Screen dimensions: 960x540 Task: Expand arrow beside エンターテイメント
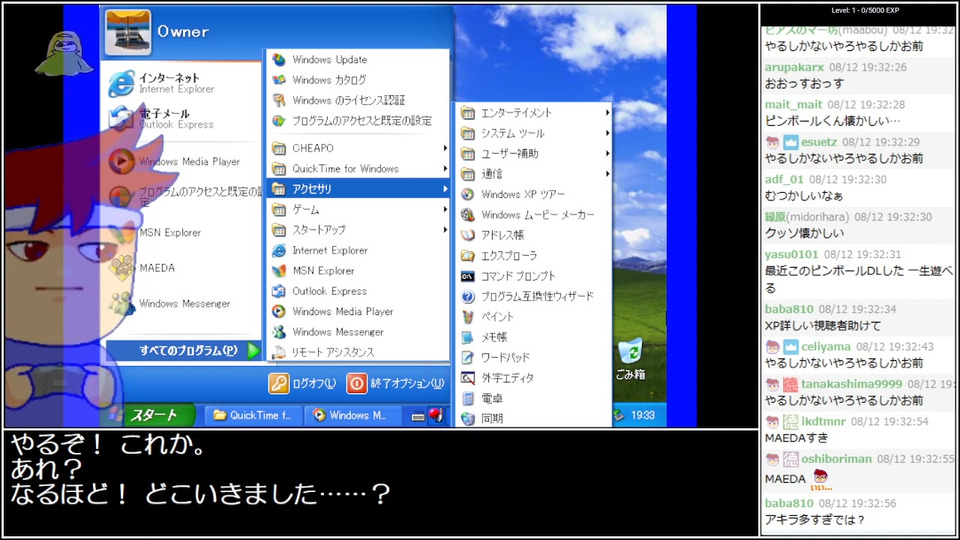[x=607, y=113]
